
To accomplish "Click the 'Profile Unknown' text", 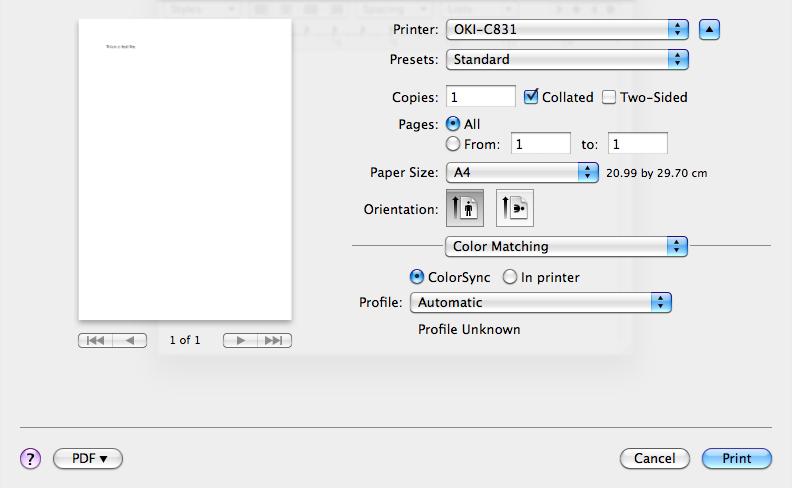I will point(469,329).
